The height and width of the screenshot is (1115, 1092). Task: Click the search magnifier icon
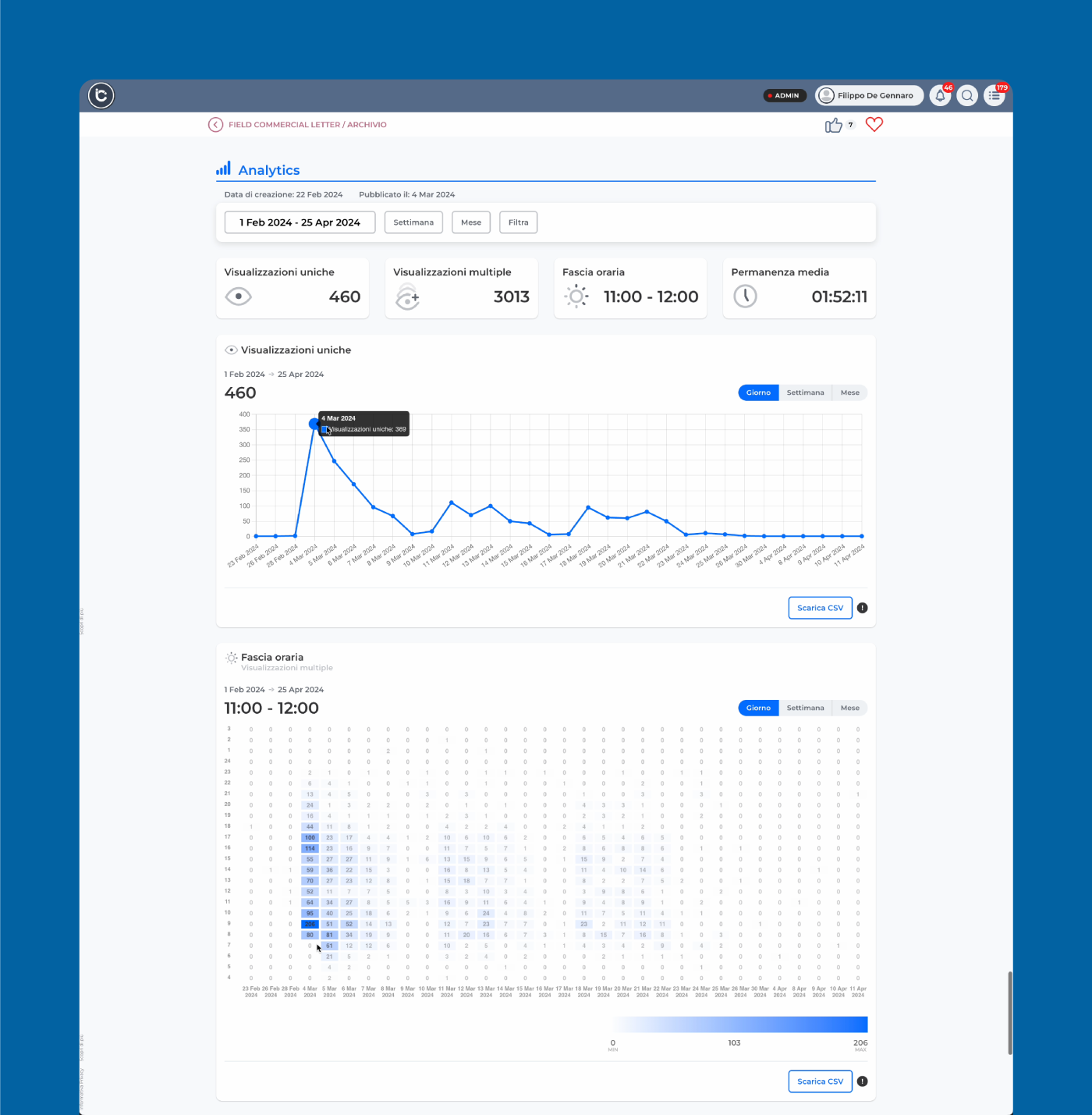pos(967,96)
